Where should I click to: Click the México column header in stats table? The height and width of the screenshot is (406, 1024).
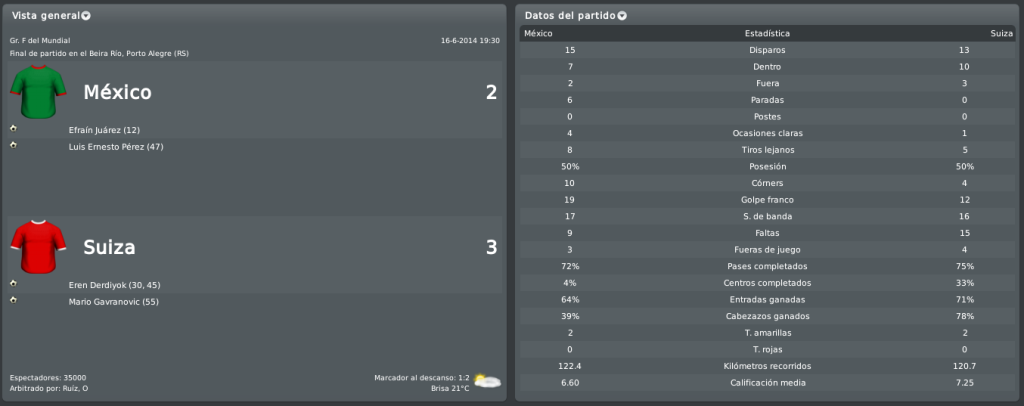(539, 33)
